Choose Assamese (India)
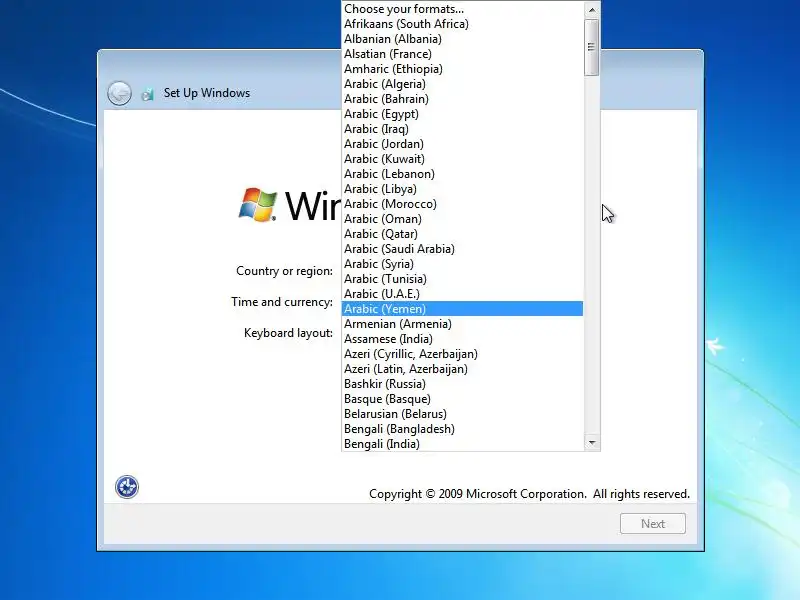 [462, 339]
